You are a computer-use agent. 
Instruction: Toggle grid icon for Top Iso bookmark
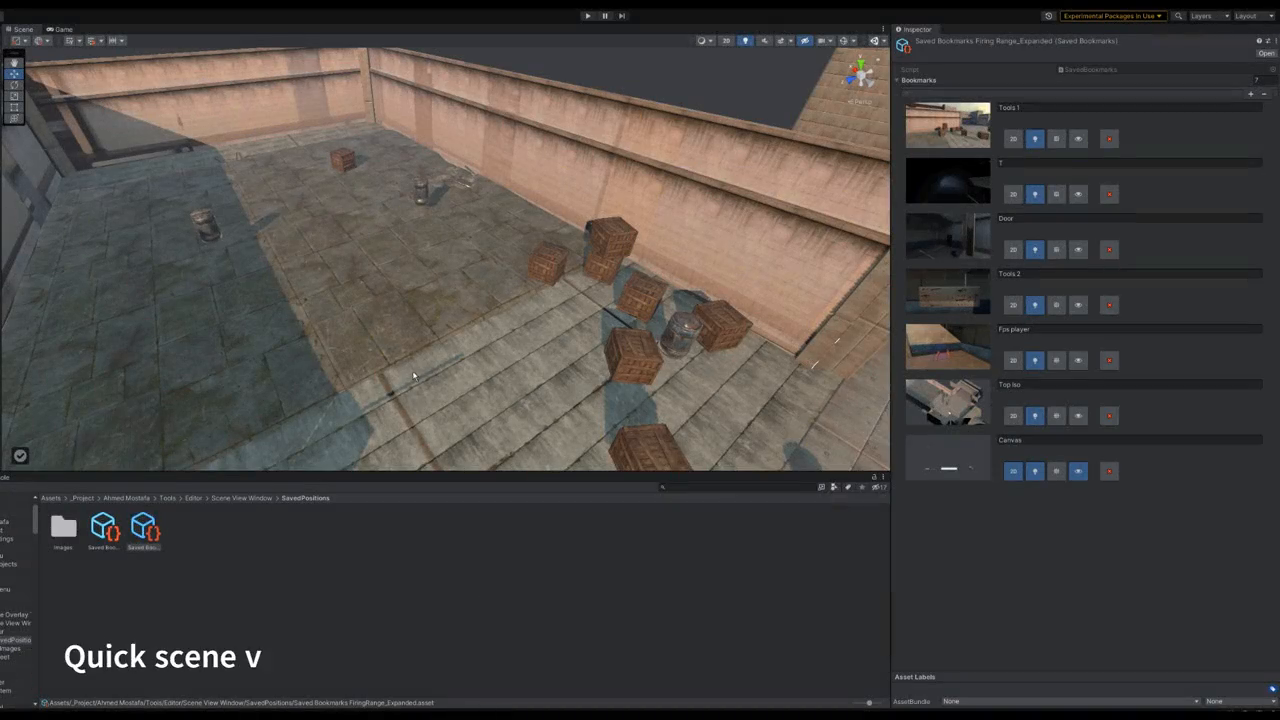point(1057,416)
